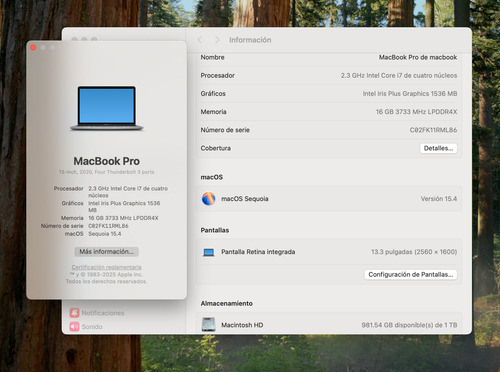Close the About This Mac window

tap(33, 48)
